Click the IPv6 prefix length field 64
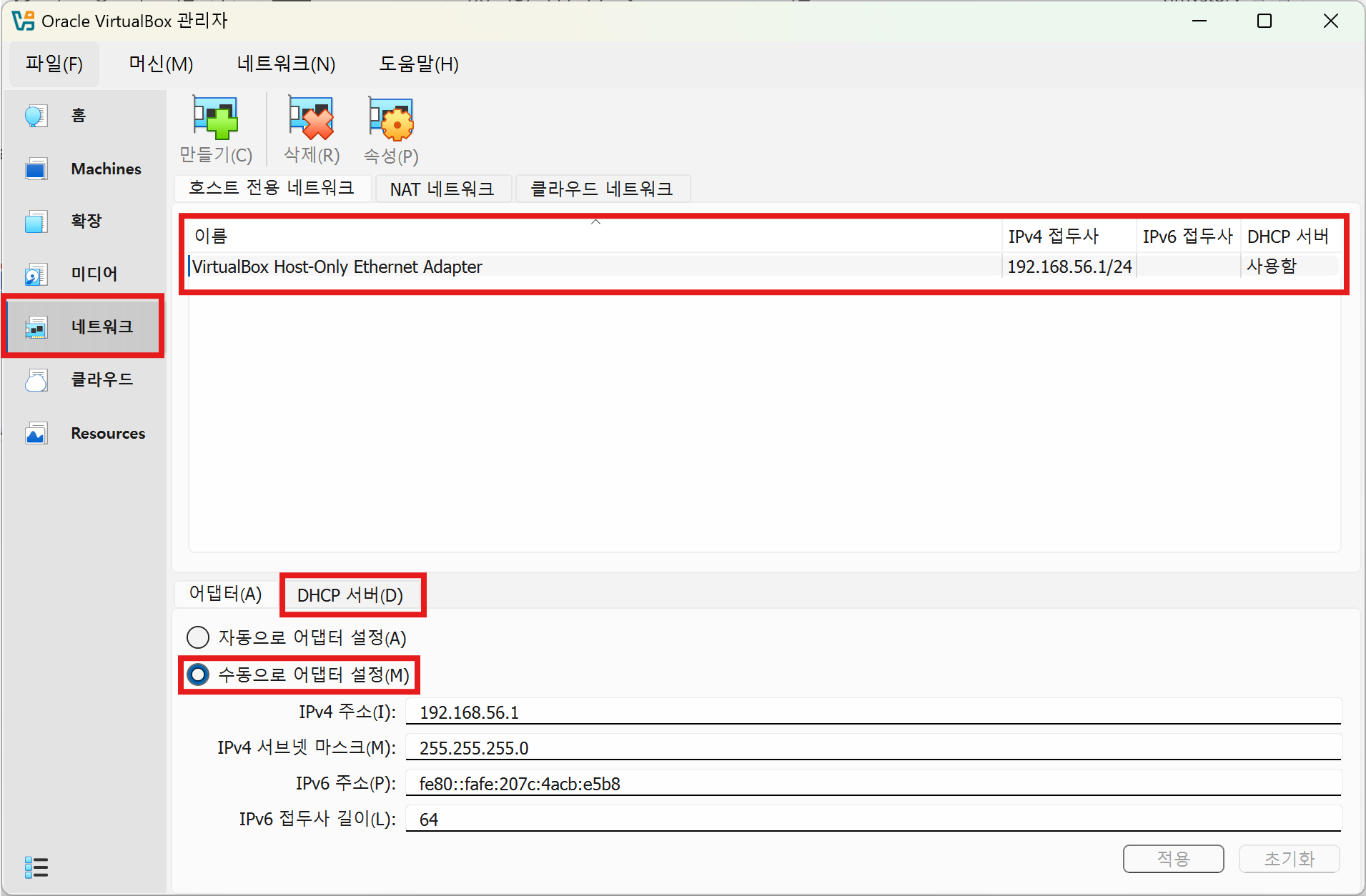The width and height of the screenshot is (1366, 896). [873, 819]
